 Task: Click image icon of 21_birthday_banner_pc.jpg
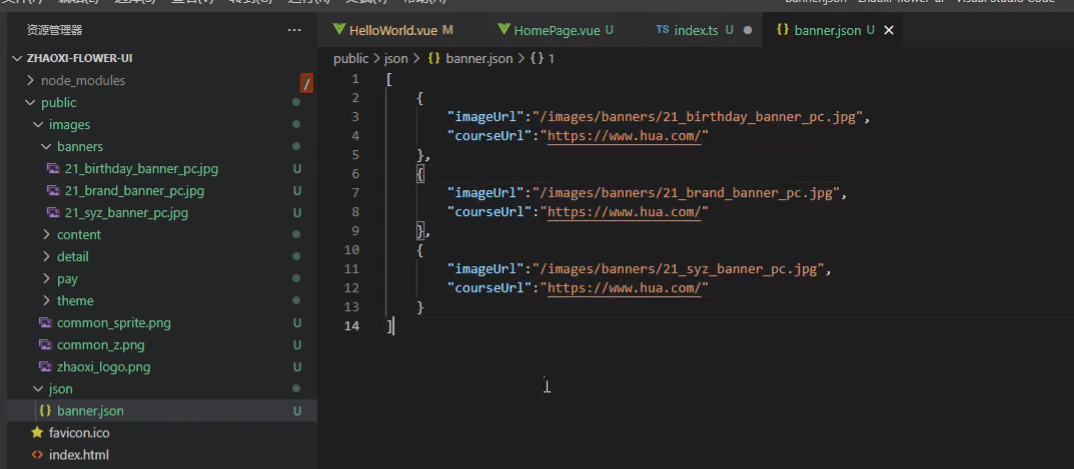(x=53, y=168)
